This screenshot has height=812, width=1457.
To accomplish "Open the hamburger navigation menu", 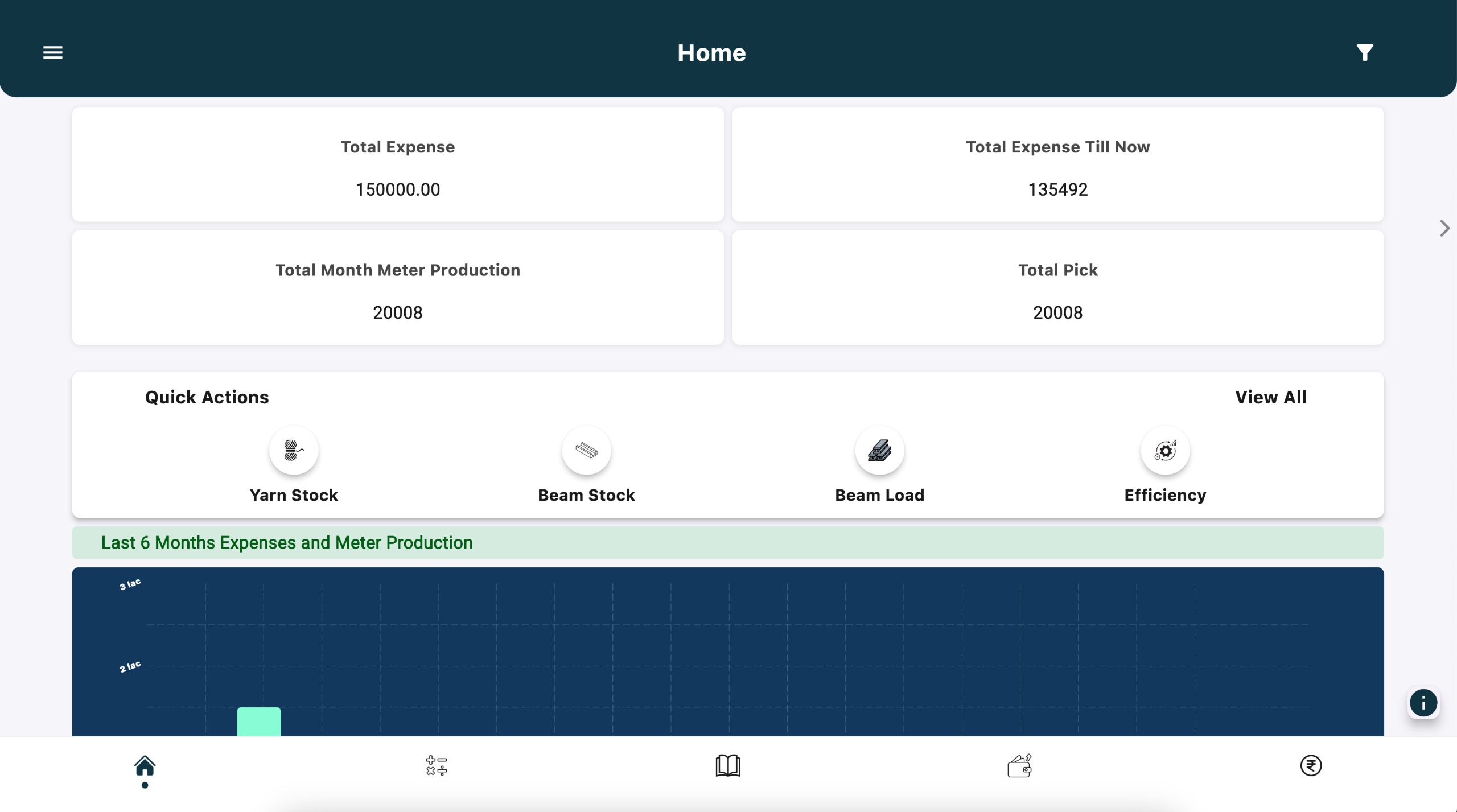I will (x=53, y=52).
